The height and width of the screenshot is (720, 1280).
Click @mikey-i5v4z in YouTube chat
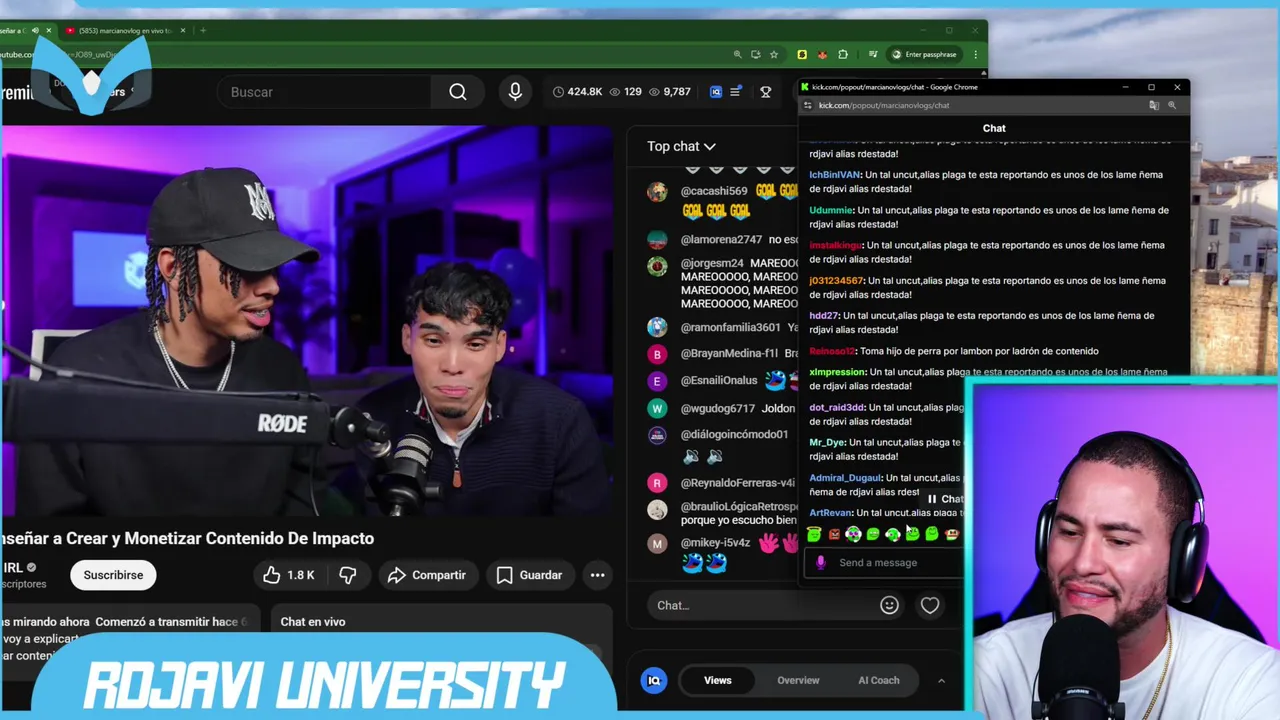[715, 543]
